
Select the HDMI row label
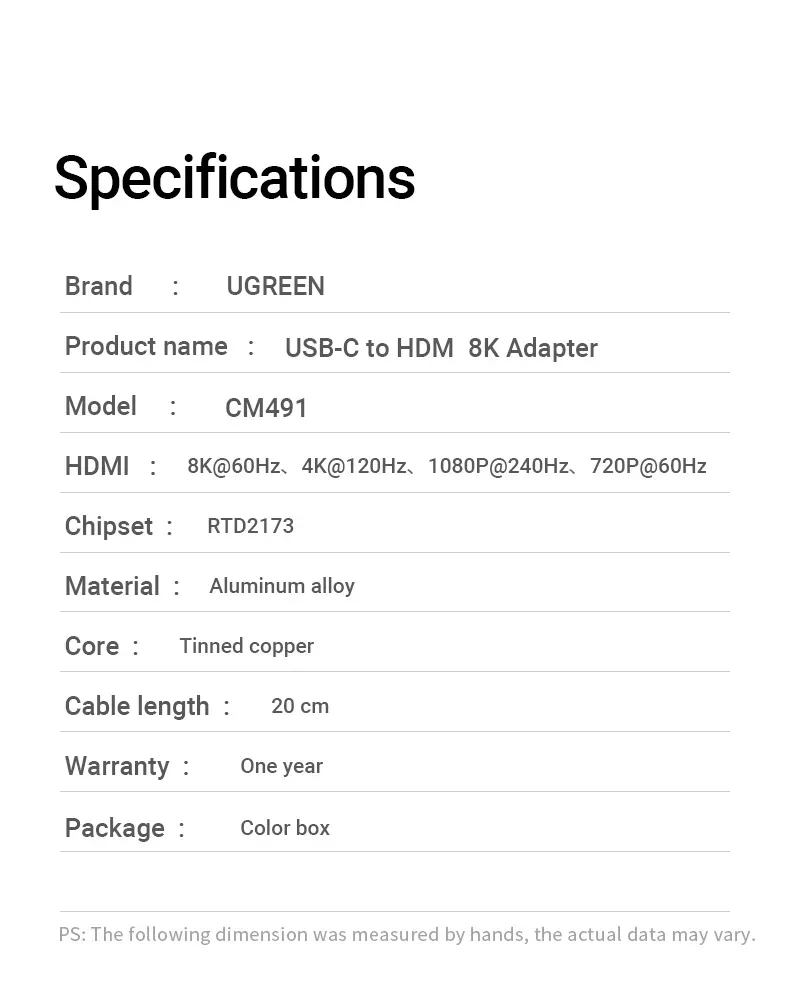pyautogui.click(x=97, y=466)
